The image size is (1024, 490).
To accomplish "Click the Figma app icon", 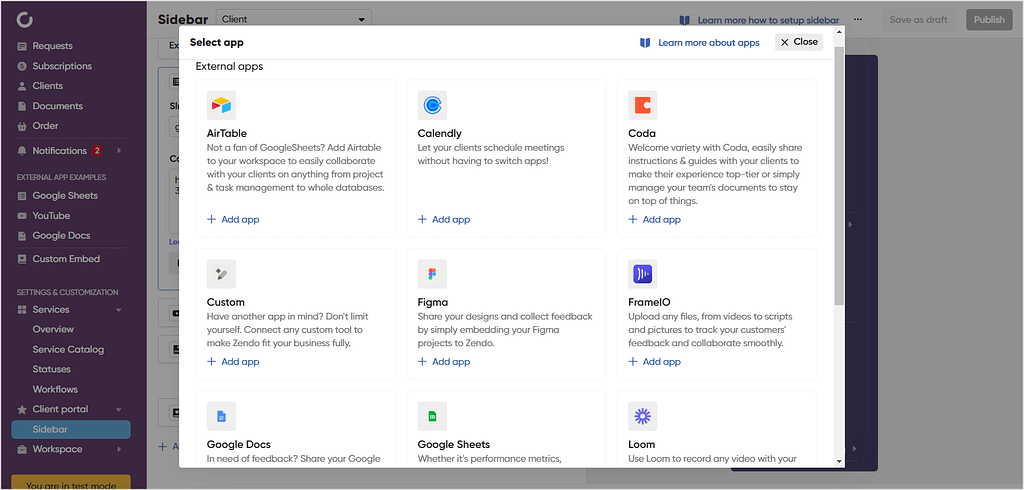I will [x=432, y=274].
